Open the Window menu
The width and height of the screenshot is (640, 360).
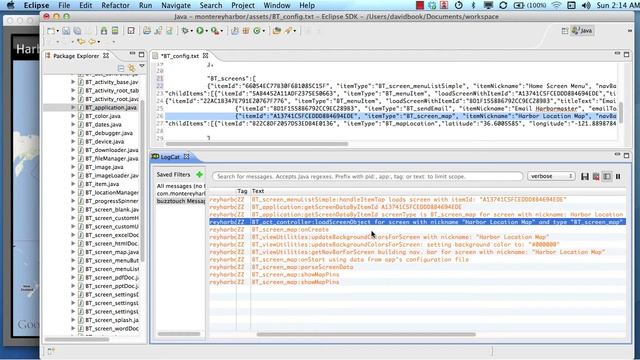click(x=276, y=5)
